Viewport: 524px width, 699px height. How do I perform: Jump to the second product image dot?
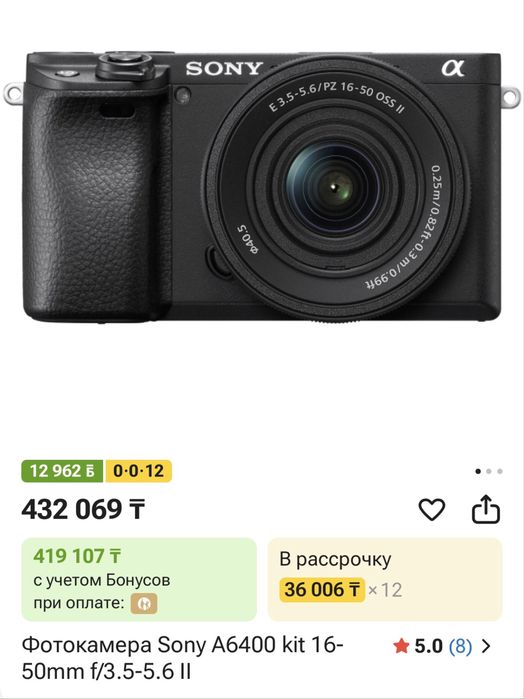click(489, 471)
